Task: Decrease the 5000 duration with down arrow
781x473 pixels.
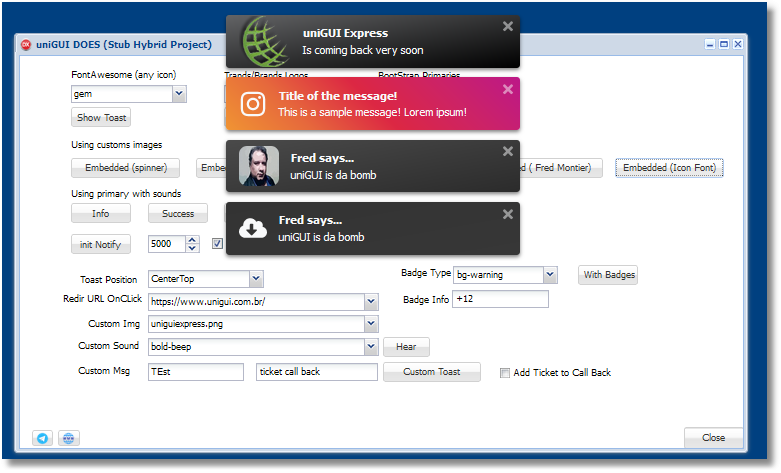Action: point(192,248)
